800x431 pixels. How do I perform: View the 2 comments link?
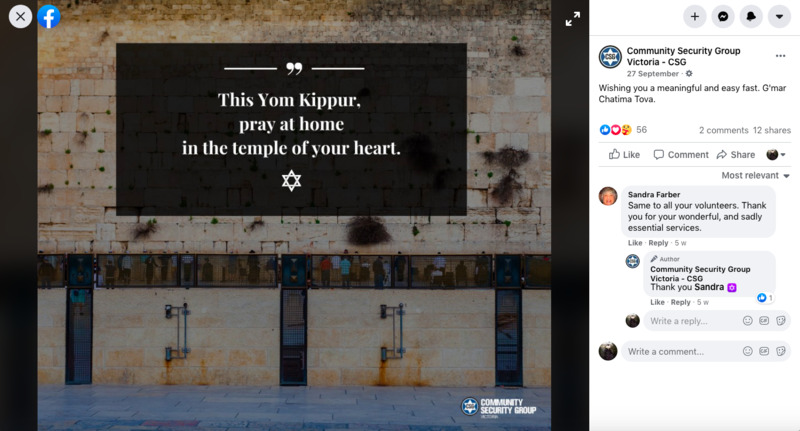[x=723, y=130]
